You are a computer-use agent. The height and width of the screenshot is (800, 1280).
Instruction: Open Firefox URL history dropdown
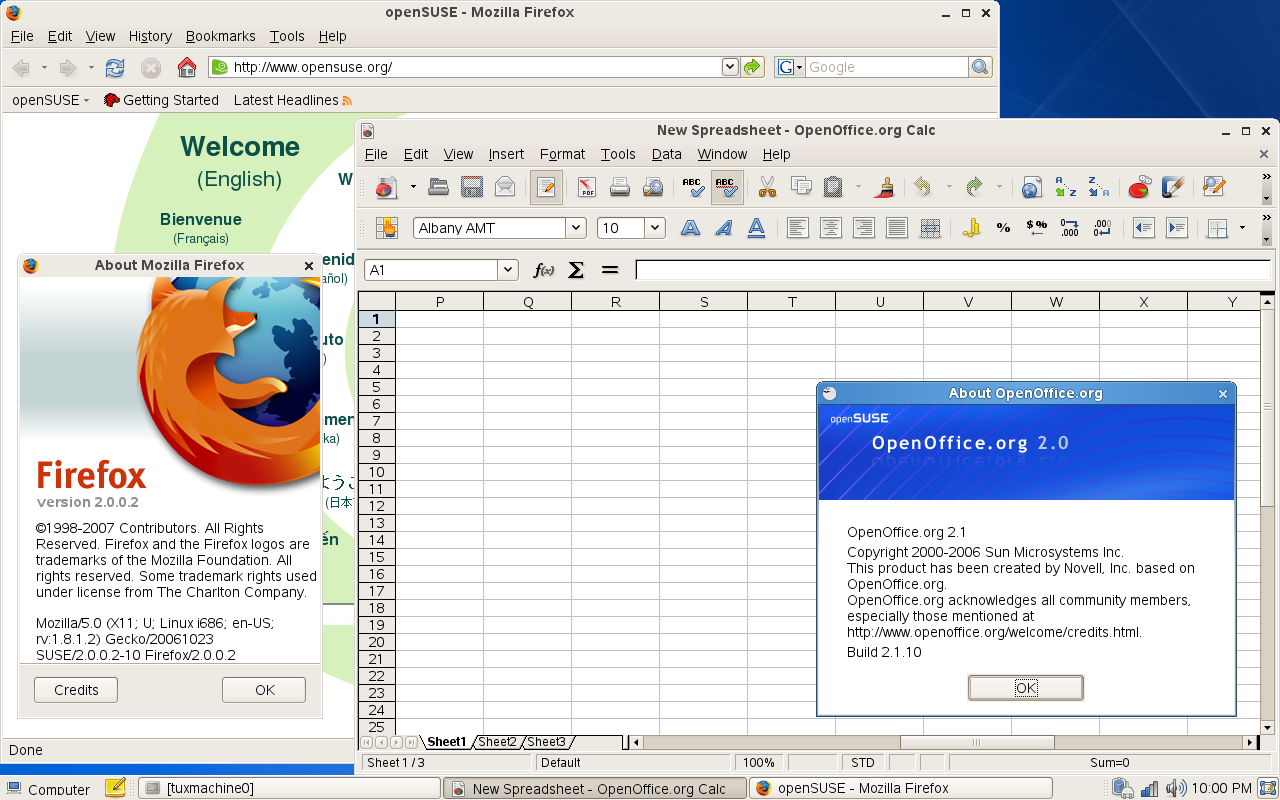730,67
